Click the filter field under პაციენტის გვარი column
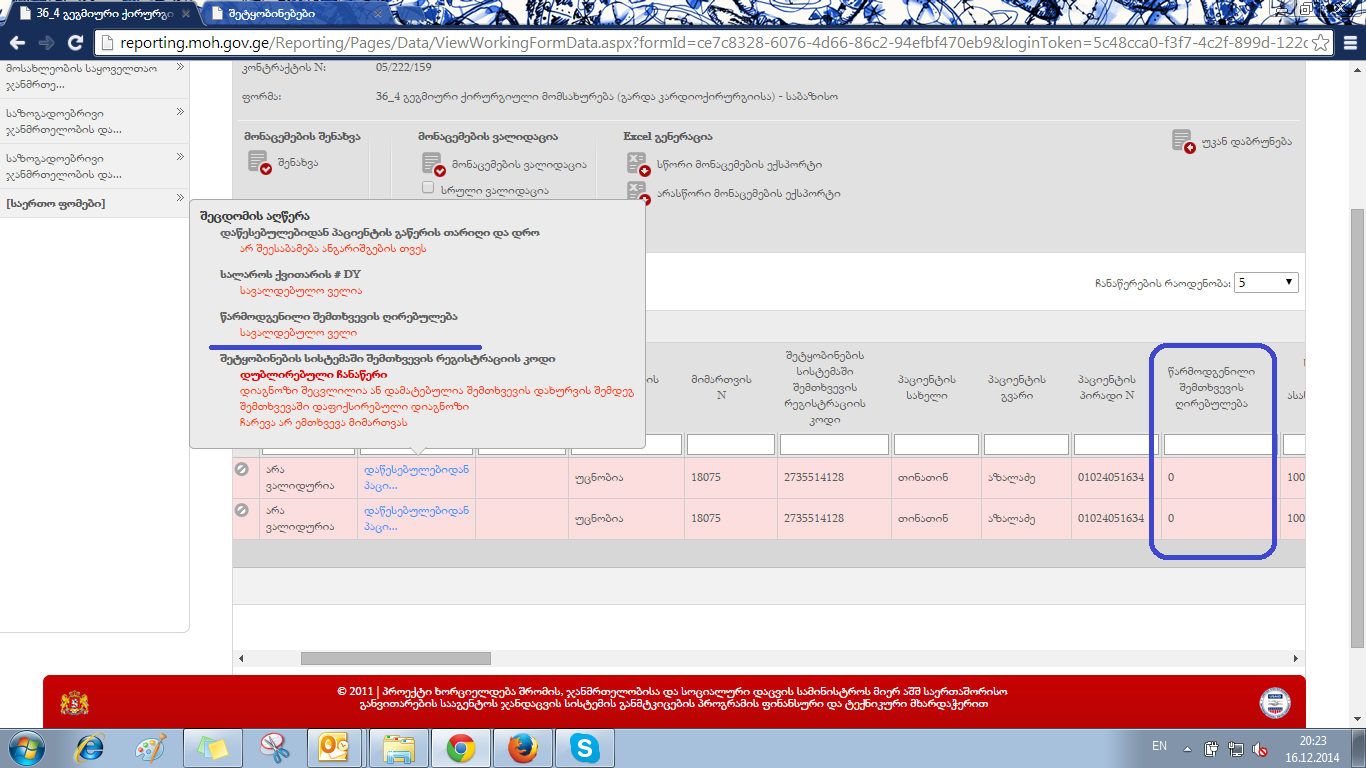The width and height of the screenshot is (1366, 768). [1026, 444]
